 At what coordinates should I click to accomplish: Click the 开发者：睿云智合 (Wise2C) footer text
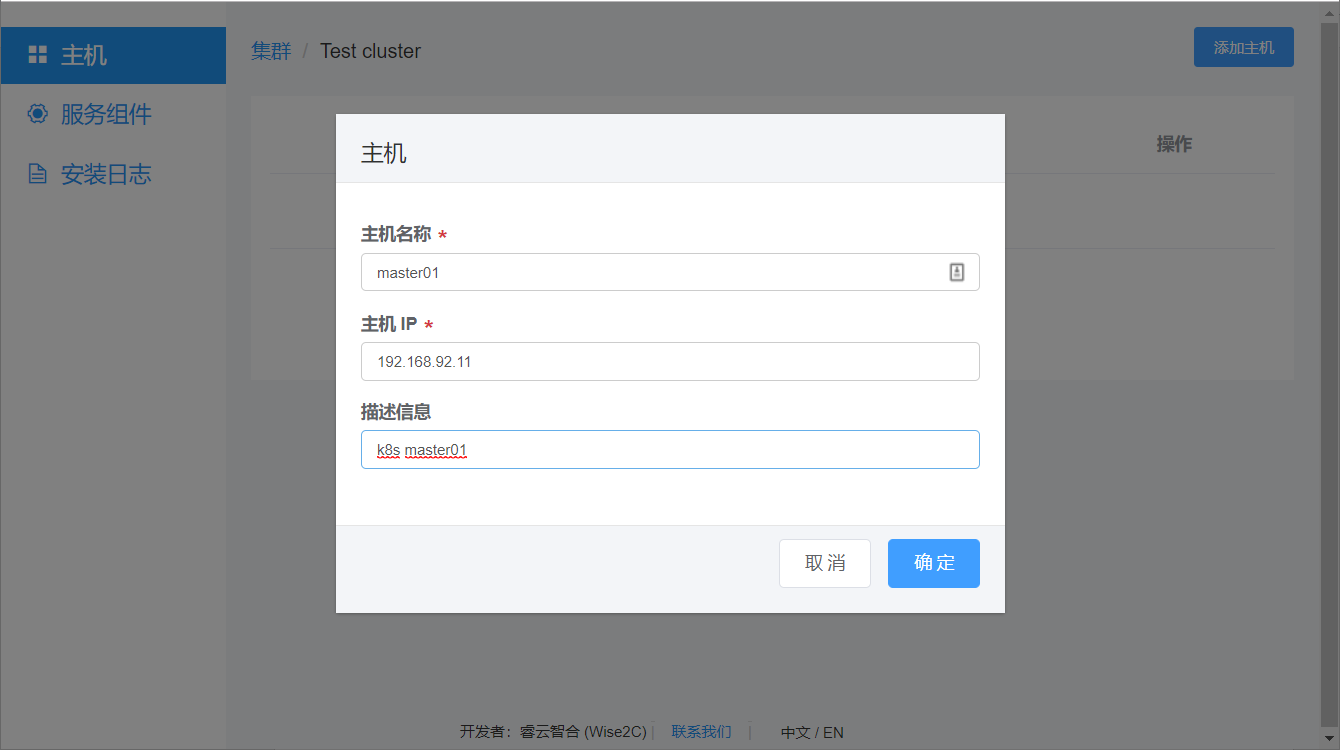coord(553,732)
